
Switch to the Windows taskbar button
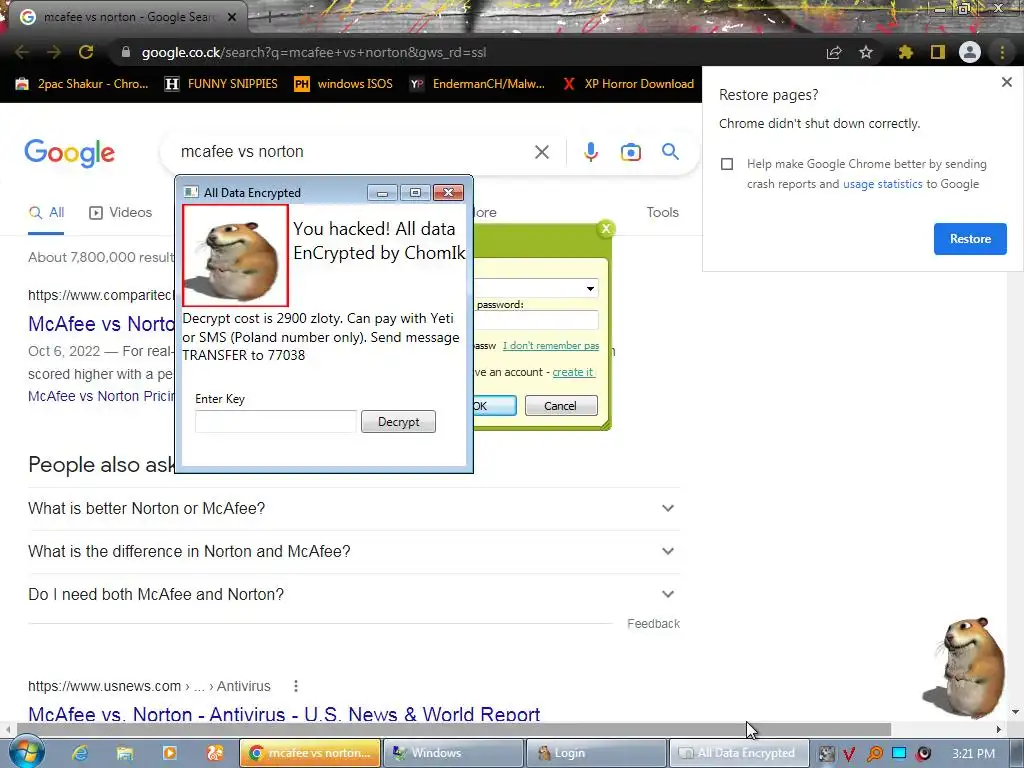pyautogui.click(x=453, y=753)
